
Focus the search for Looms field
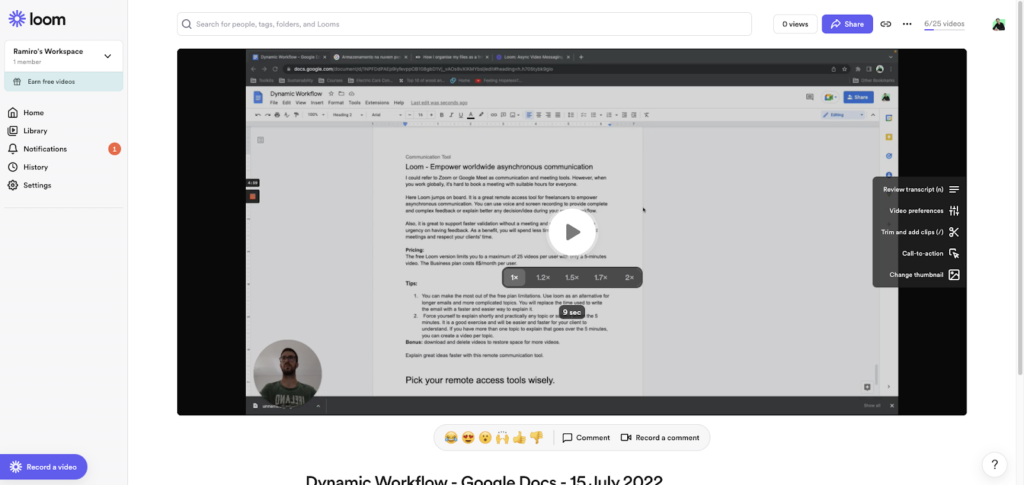coord(464,24)
